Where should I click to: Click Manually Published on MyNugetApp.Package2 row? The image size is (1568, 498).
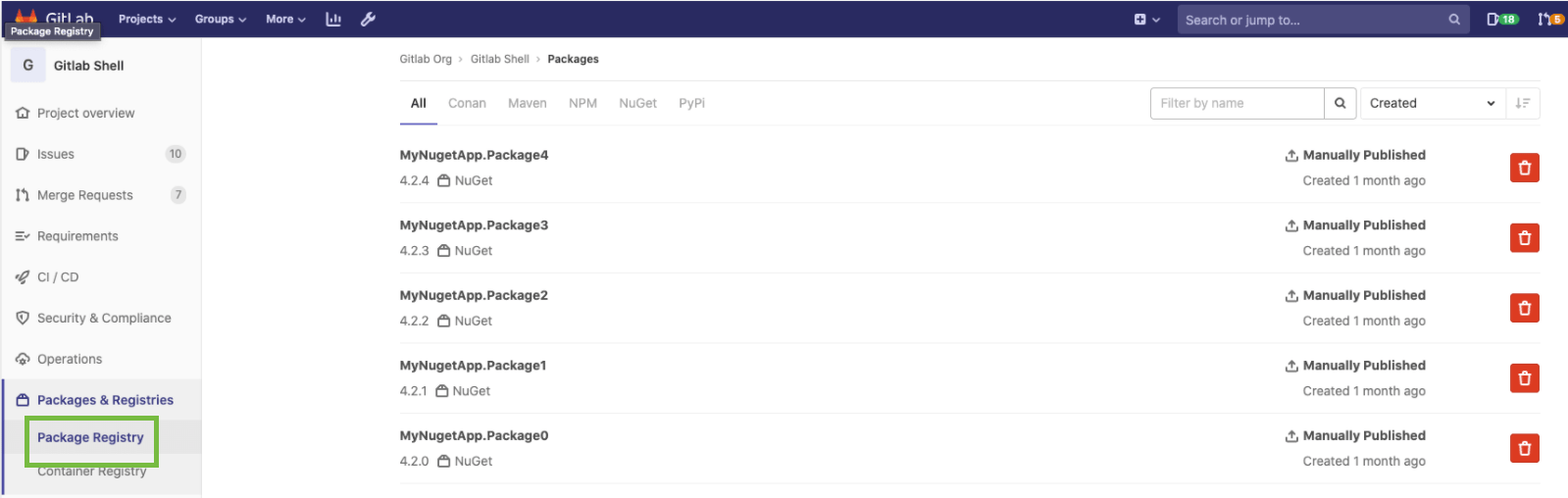click(x=1364, y=295)
